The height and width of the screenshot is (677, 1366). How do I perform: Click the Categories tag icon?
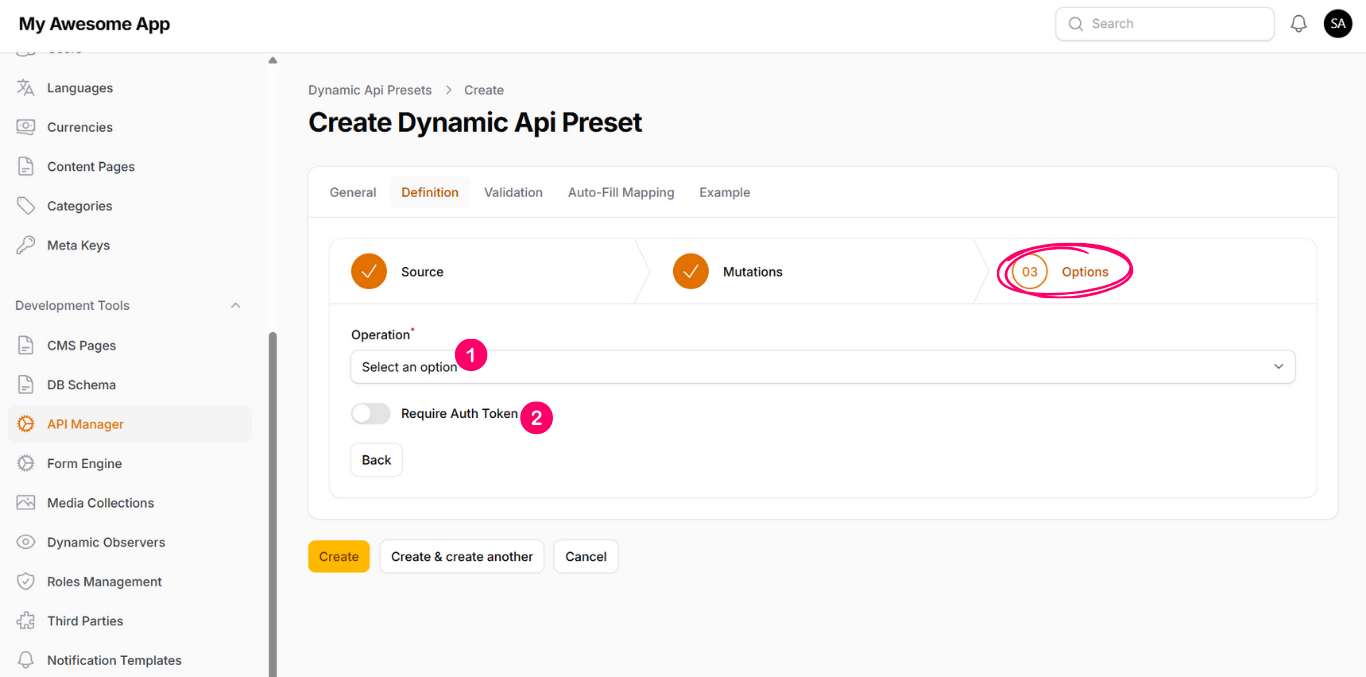pos(26,206)
